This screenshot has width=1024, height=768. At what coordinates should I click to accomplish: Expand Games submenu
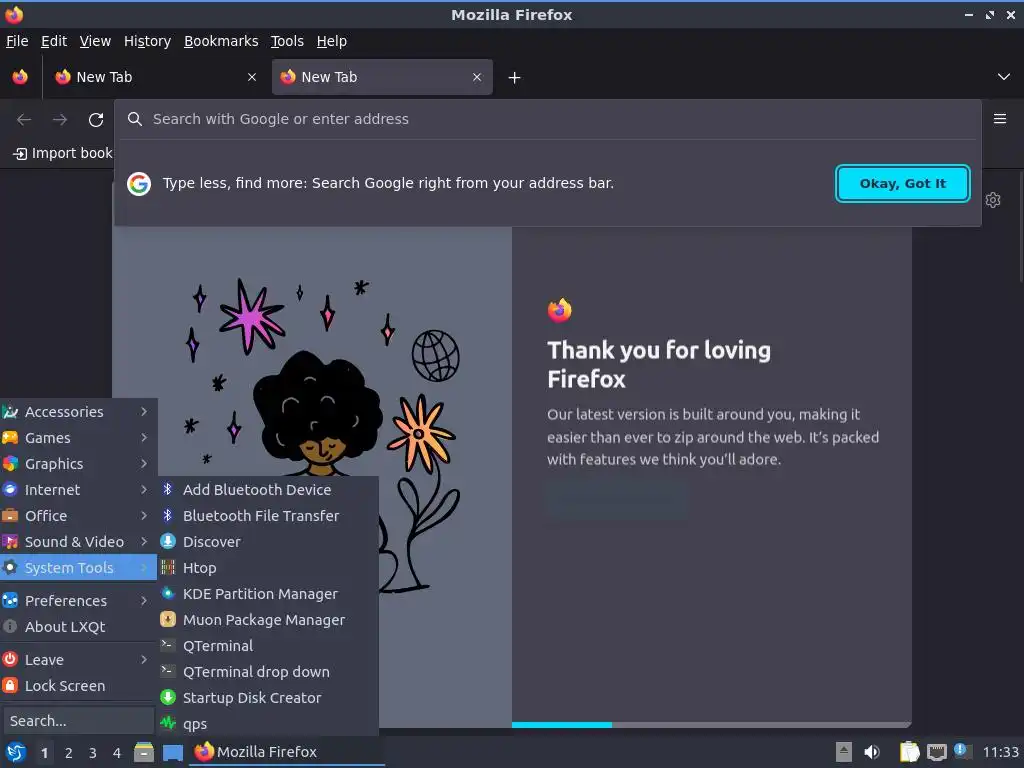[78, 438]
